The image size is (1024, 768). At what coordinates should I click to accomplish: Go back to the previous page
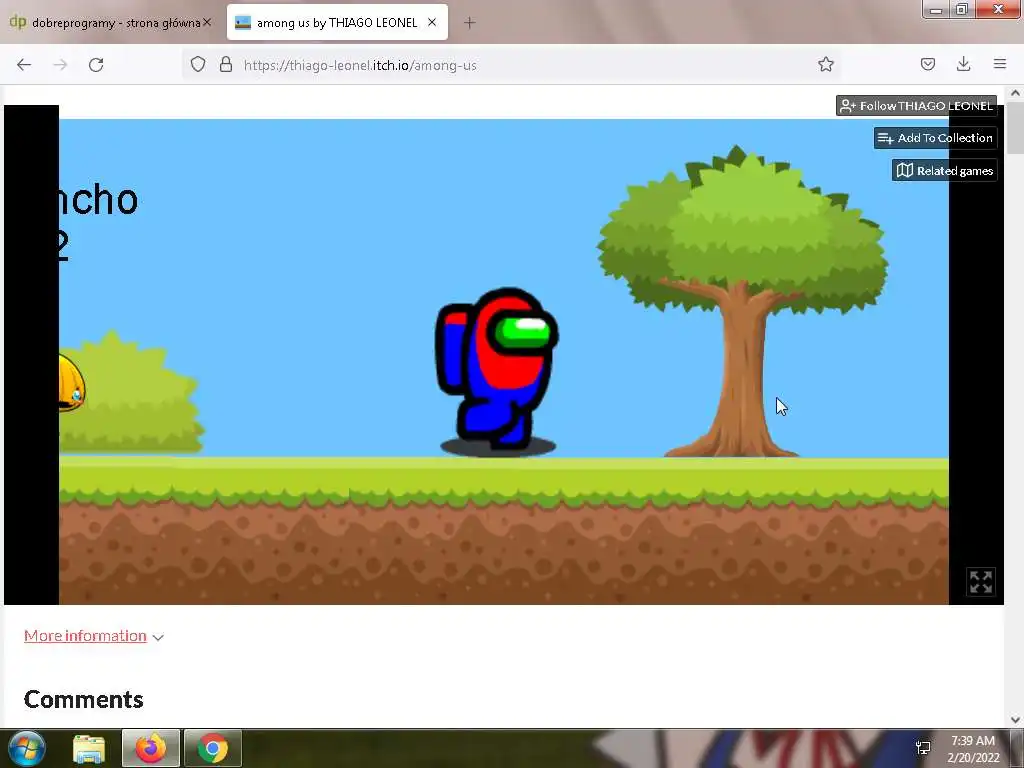[24, 65]
